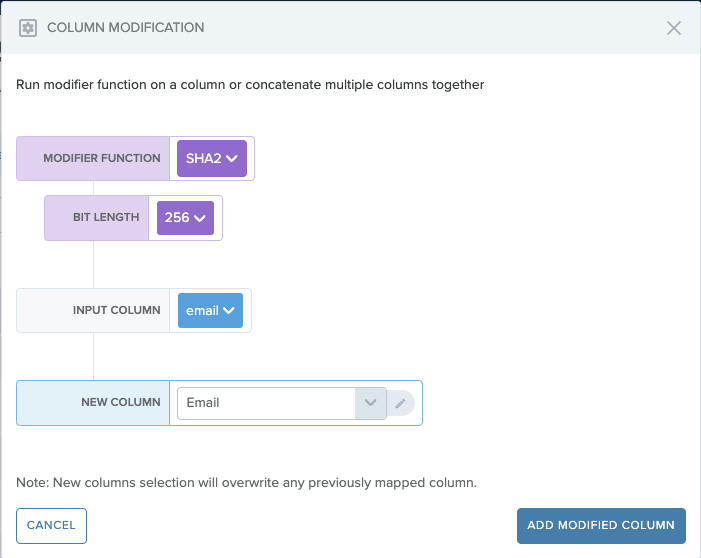
Task: Click the chevron arrow inside email button
Action: pos(228,311)
